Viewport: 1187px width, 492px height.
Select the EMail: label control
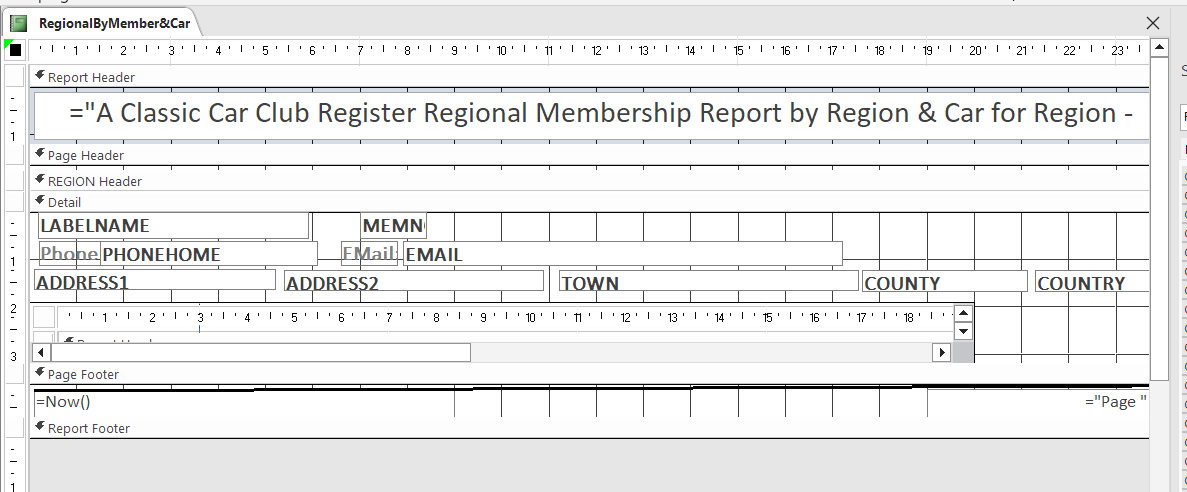[x=369, y=254]
